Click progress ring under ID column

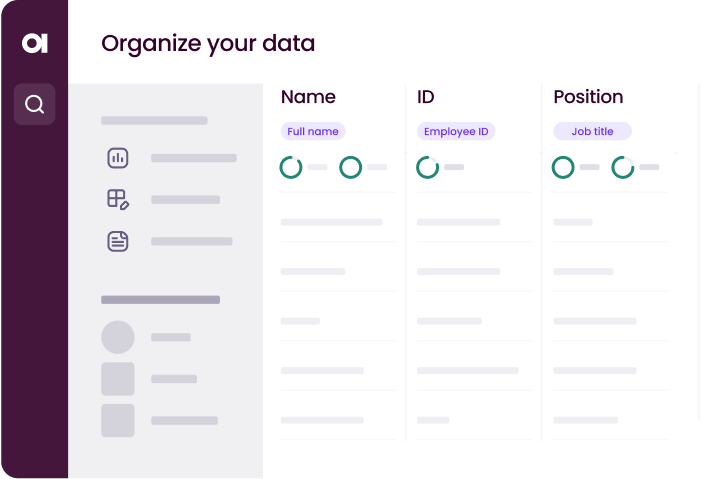(427, 167)
